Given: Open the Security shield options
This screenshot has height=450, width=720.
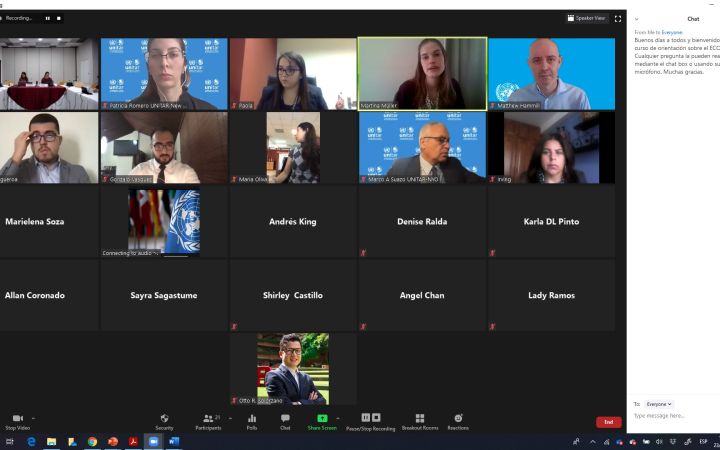Looking at the screenshot, I should (x=164, y=418).
